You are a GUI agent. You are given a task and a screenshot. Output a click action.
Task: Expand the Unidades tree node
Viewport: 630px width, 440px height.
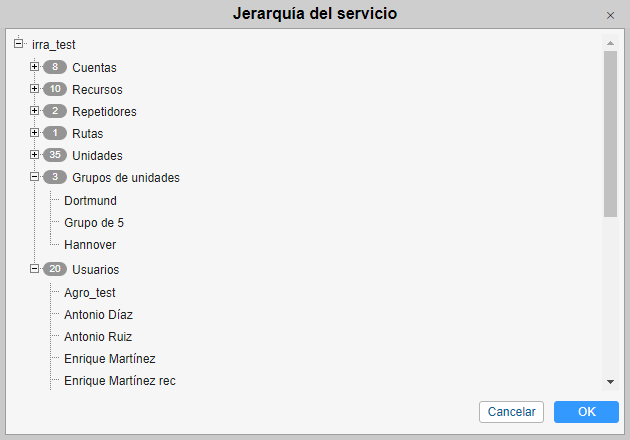click(35, 155)
